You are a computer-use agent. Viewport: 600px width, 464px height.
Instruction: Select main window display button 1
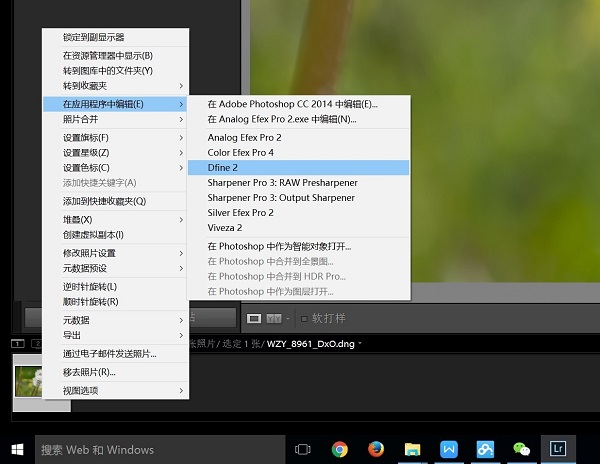pos(18,344)
